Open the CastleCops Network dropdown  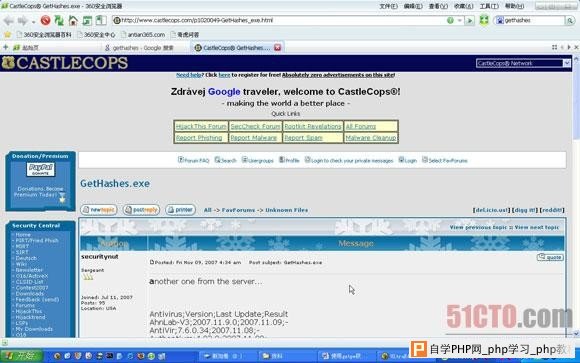coord(523,63)
